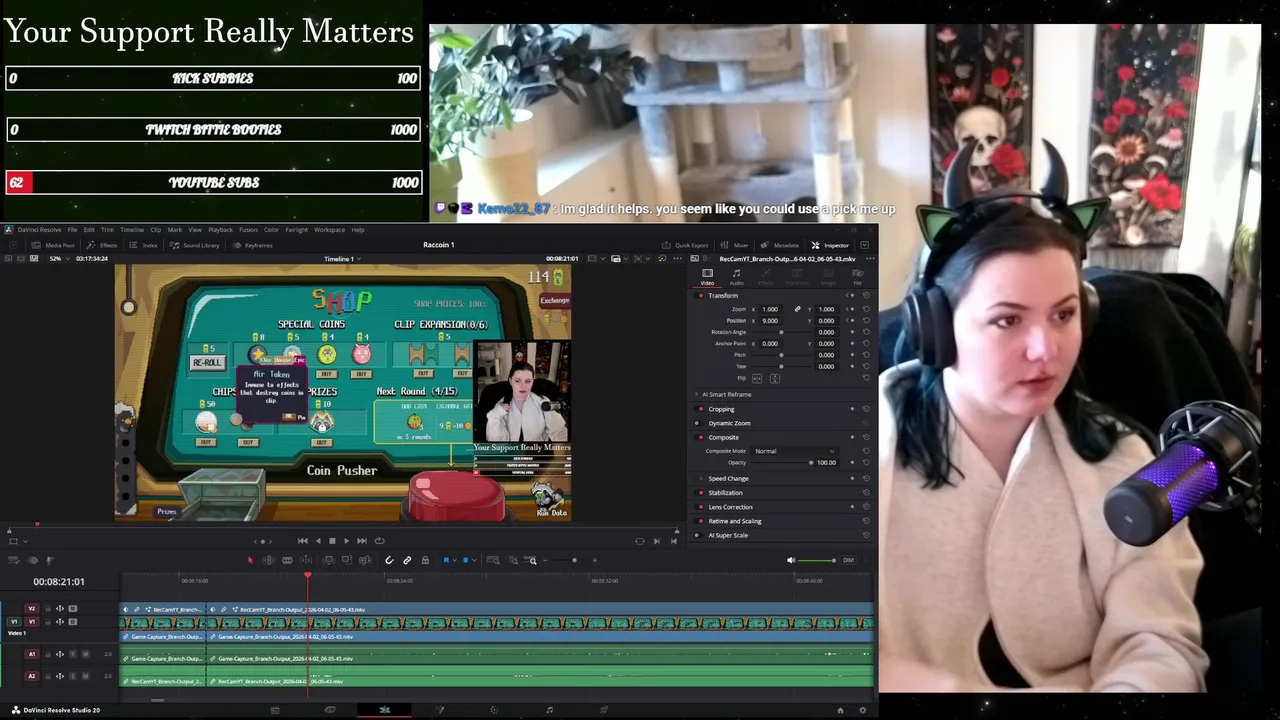Toggle linked selection chain icon

click(x=407, y=560)
